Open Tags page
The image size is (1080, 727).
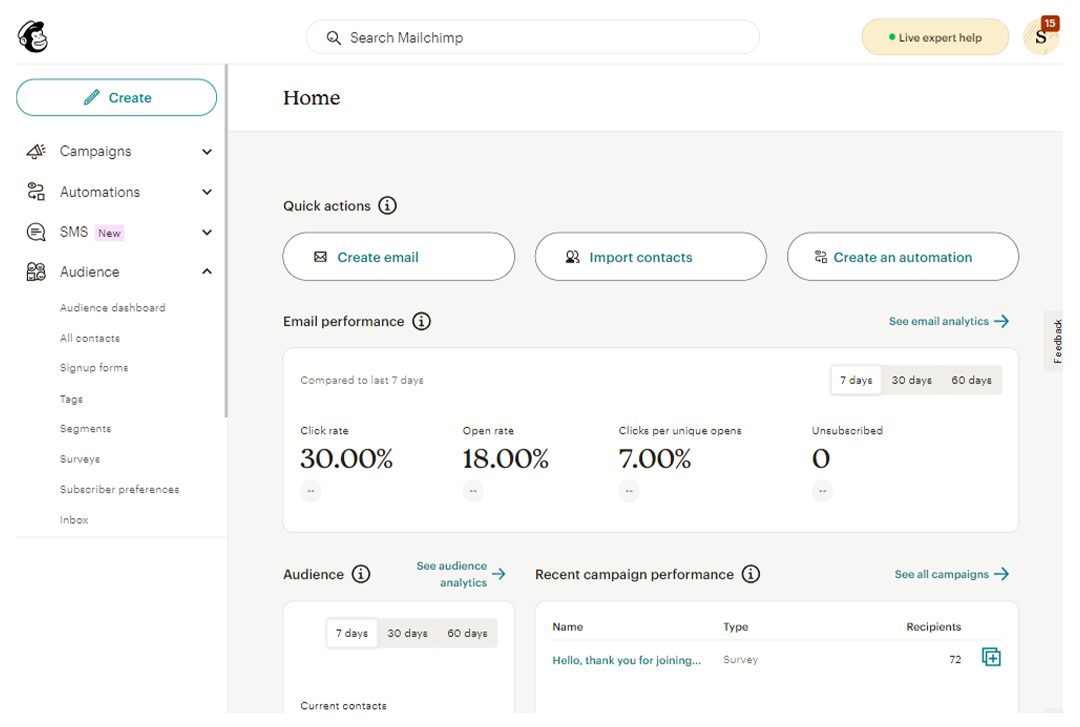pos(71,399)
